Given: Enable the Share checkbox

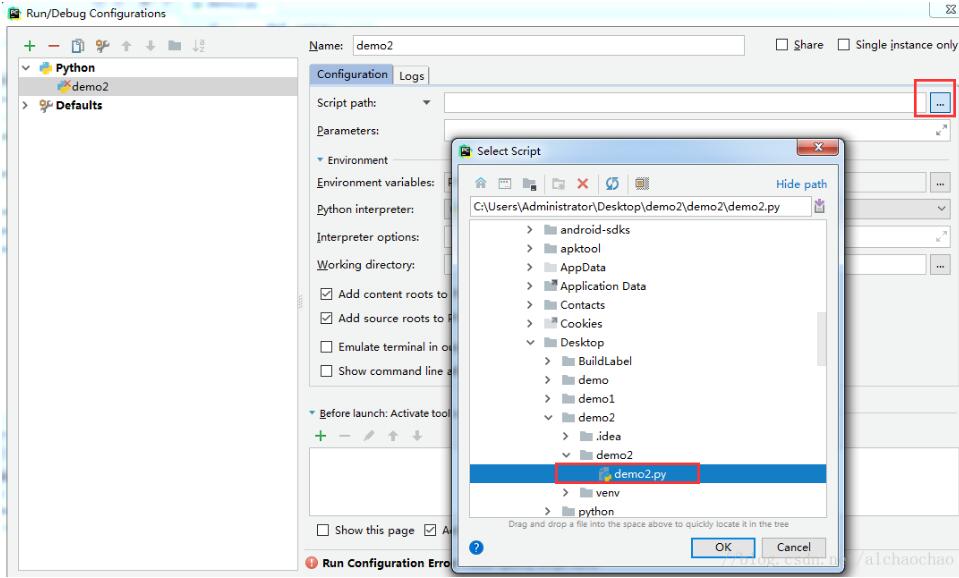Looking at the screenshot, I should coord(782,45).
